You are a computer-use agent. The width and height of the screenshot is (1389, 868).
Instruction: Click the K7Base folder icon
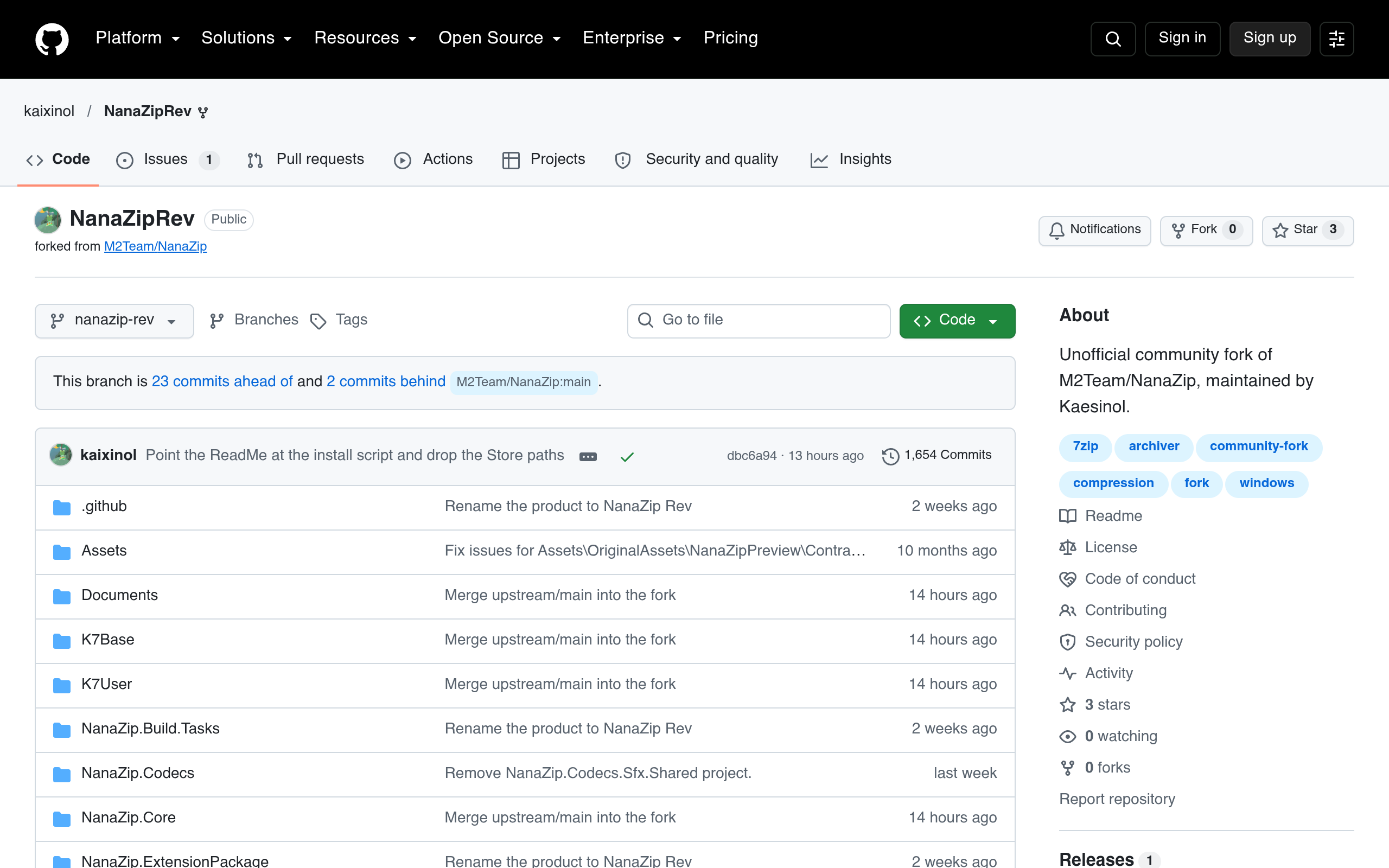pyautogui.click(x=61, y=641)
